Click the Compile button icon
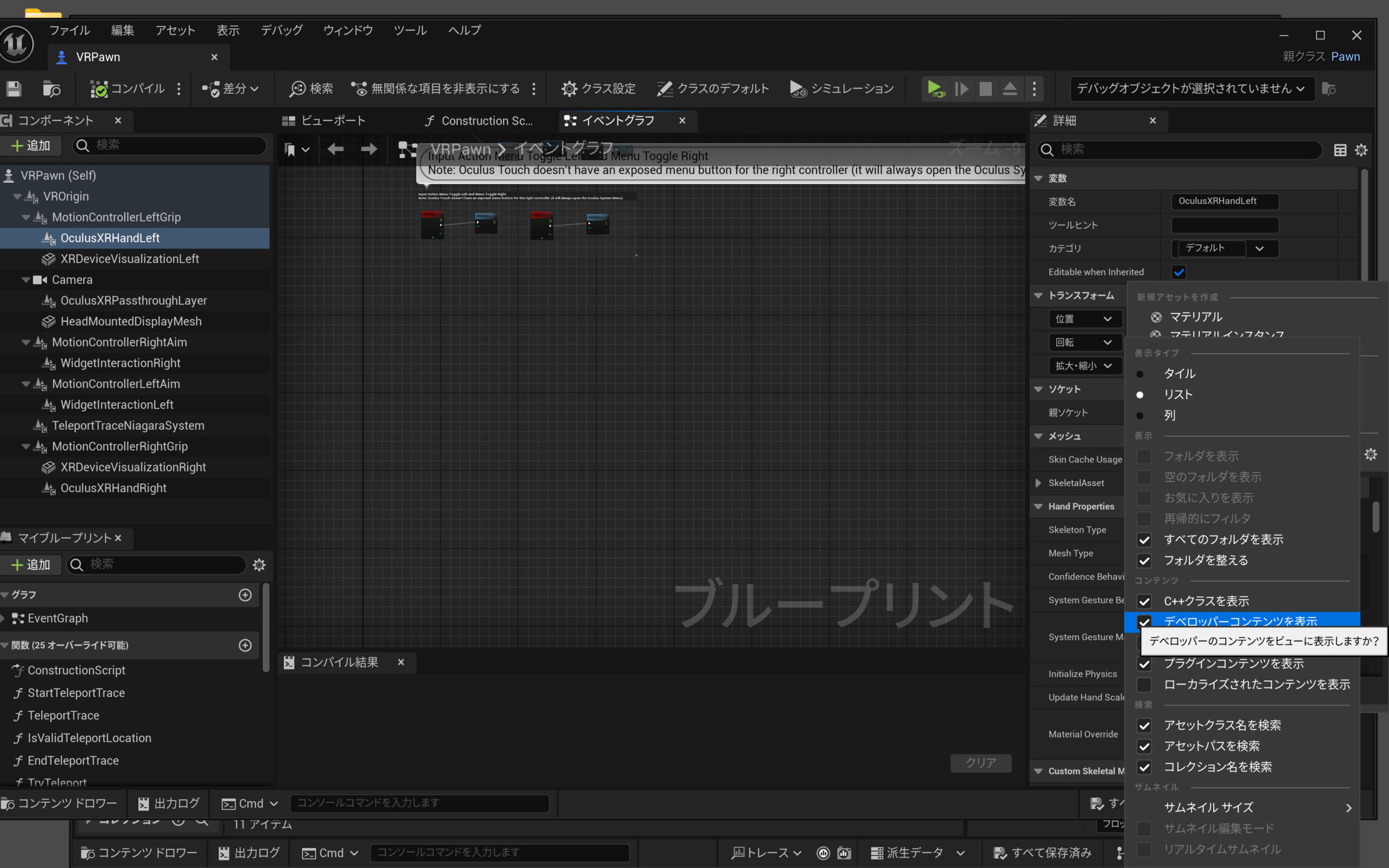This screenshot has width=1389, height=868. 99,89
